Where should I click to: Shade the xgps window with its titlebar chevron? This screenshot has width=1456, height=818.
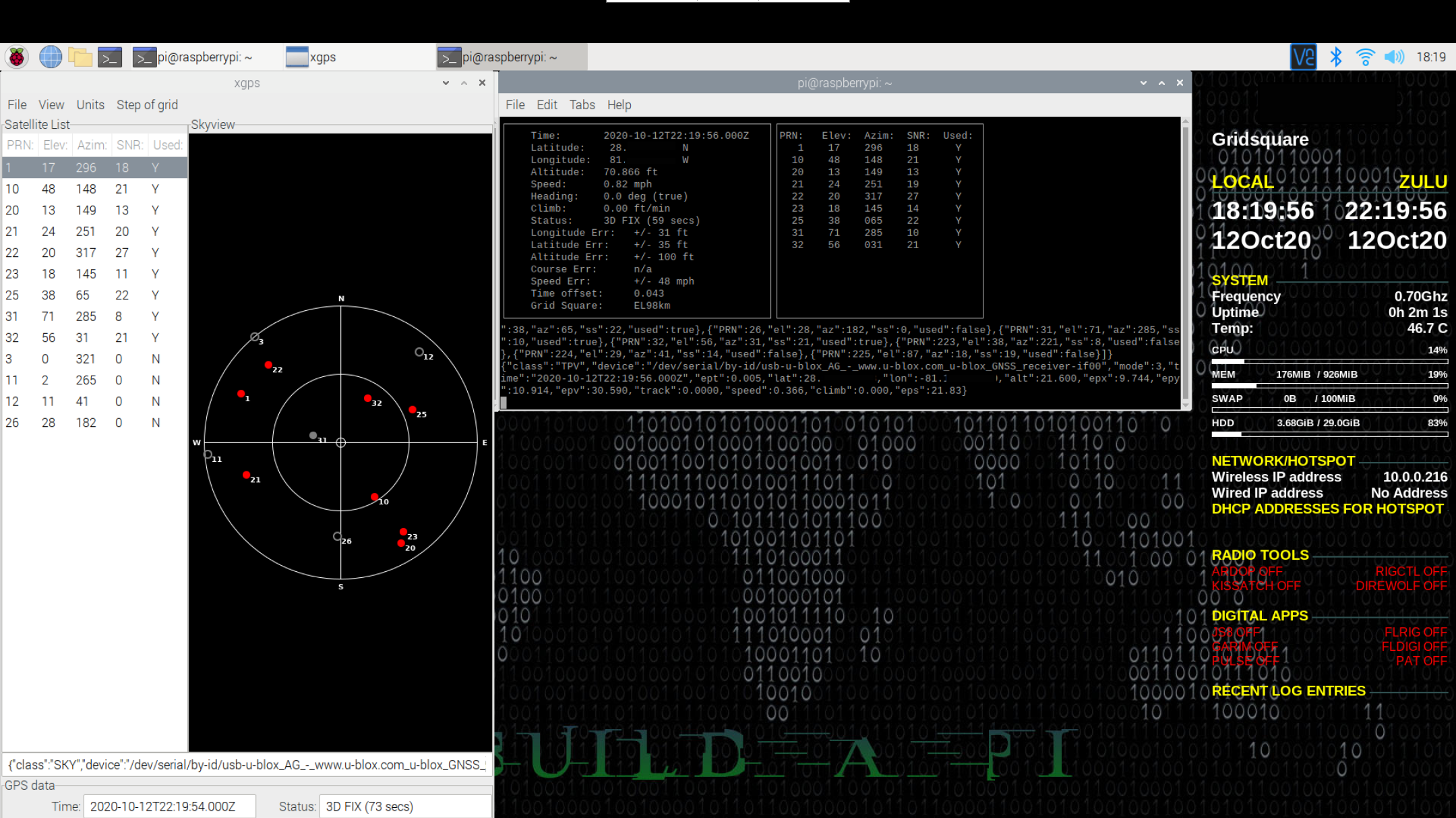click(x=445, y=82)
